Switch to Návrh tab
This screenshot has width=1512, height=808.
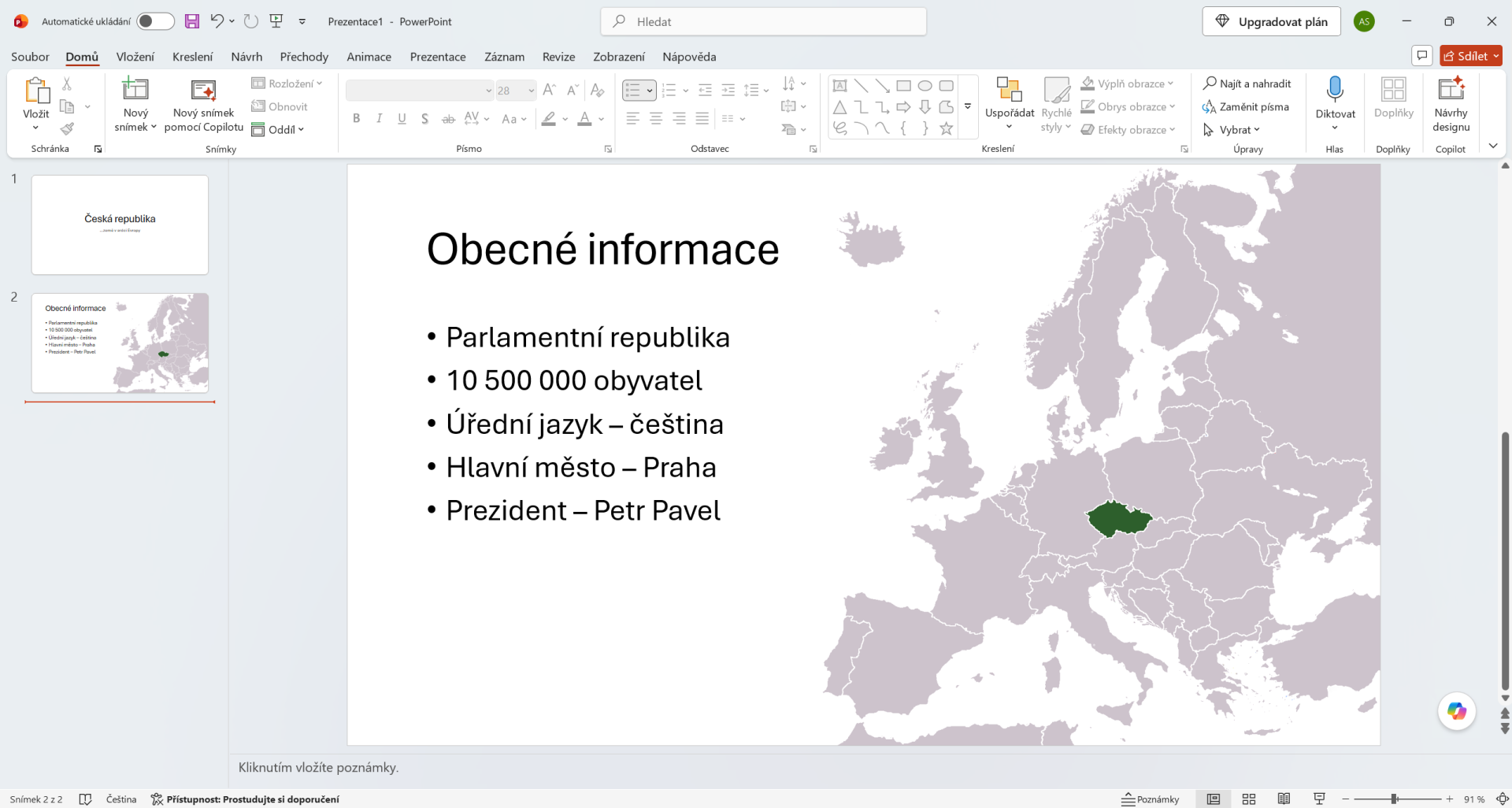[246, 57]
